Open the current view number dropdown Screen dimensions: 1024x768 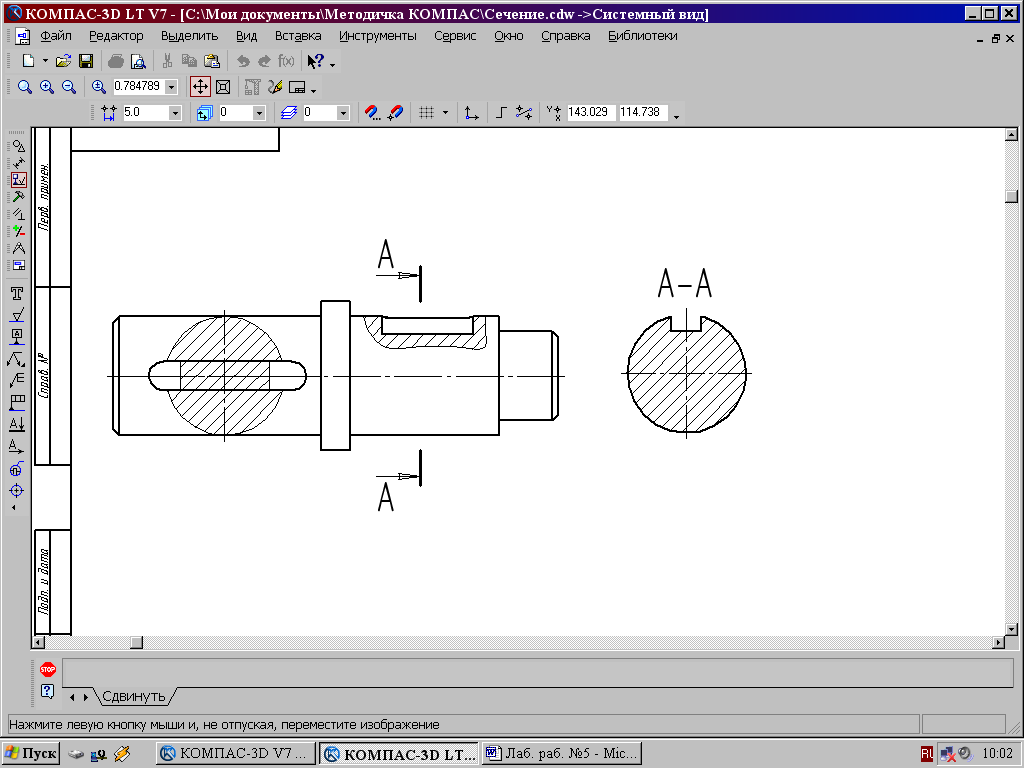pos(259,113)
